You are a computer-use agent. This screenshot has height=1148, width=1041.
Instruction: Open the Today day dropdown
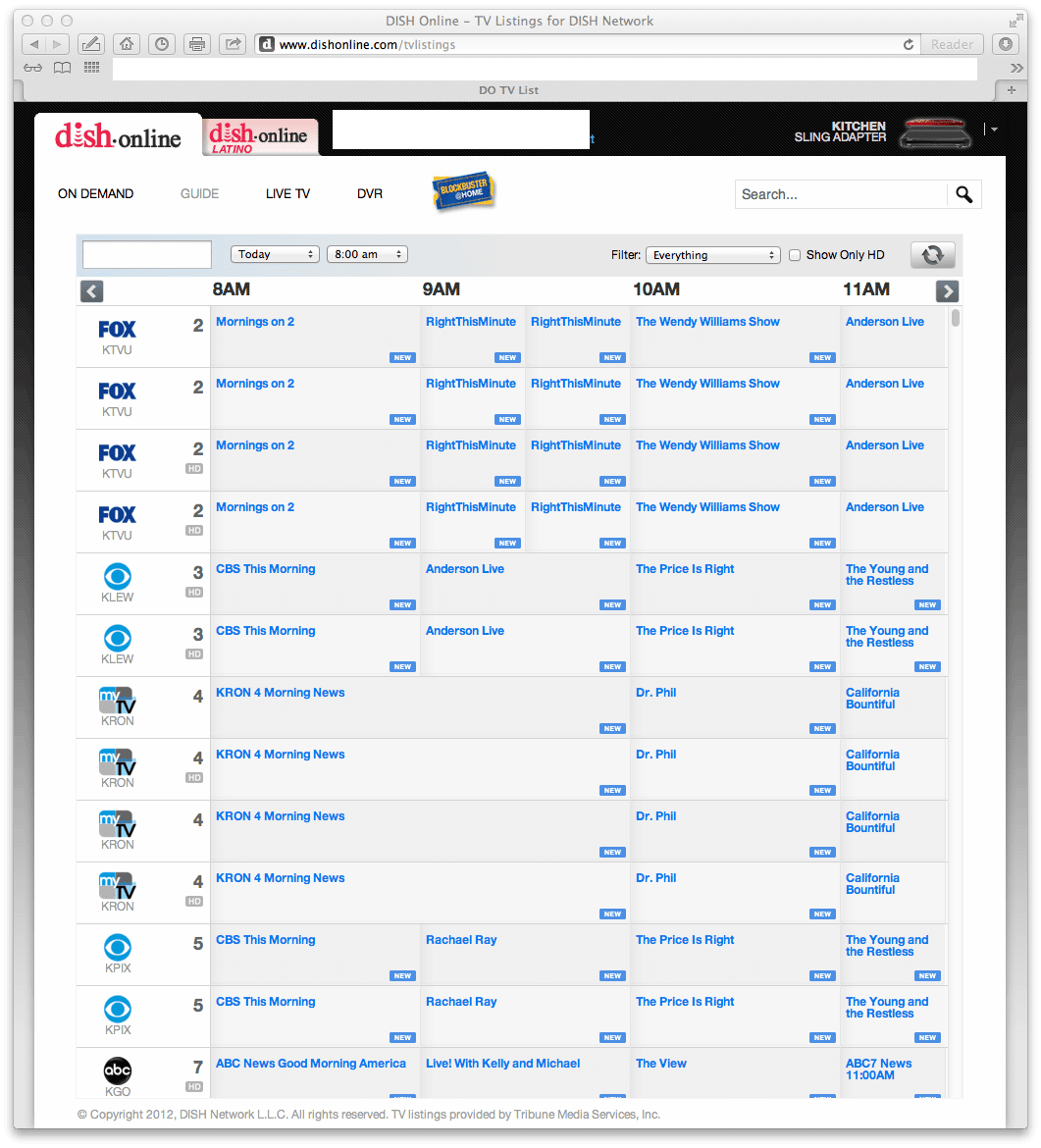[275, 254]
